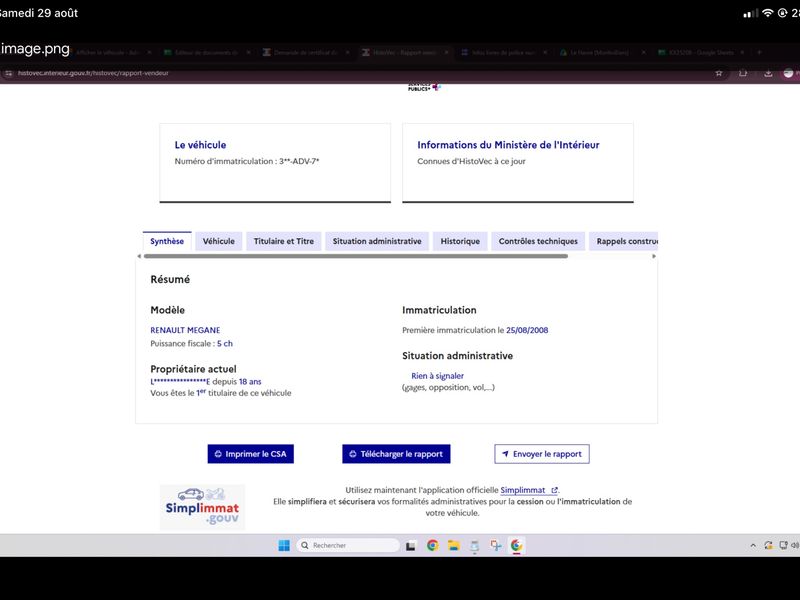Click the Télécharger le rapport button
Image resolution: width=800 pixels, height=600 pixels.
(396, 454)
